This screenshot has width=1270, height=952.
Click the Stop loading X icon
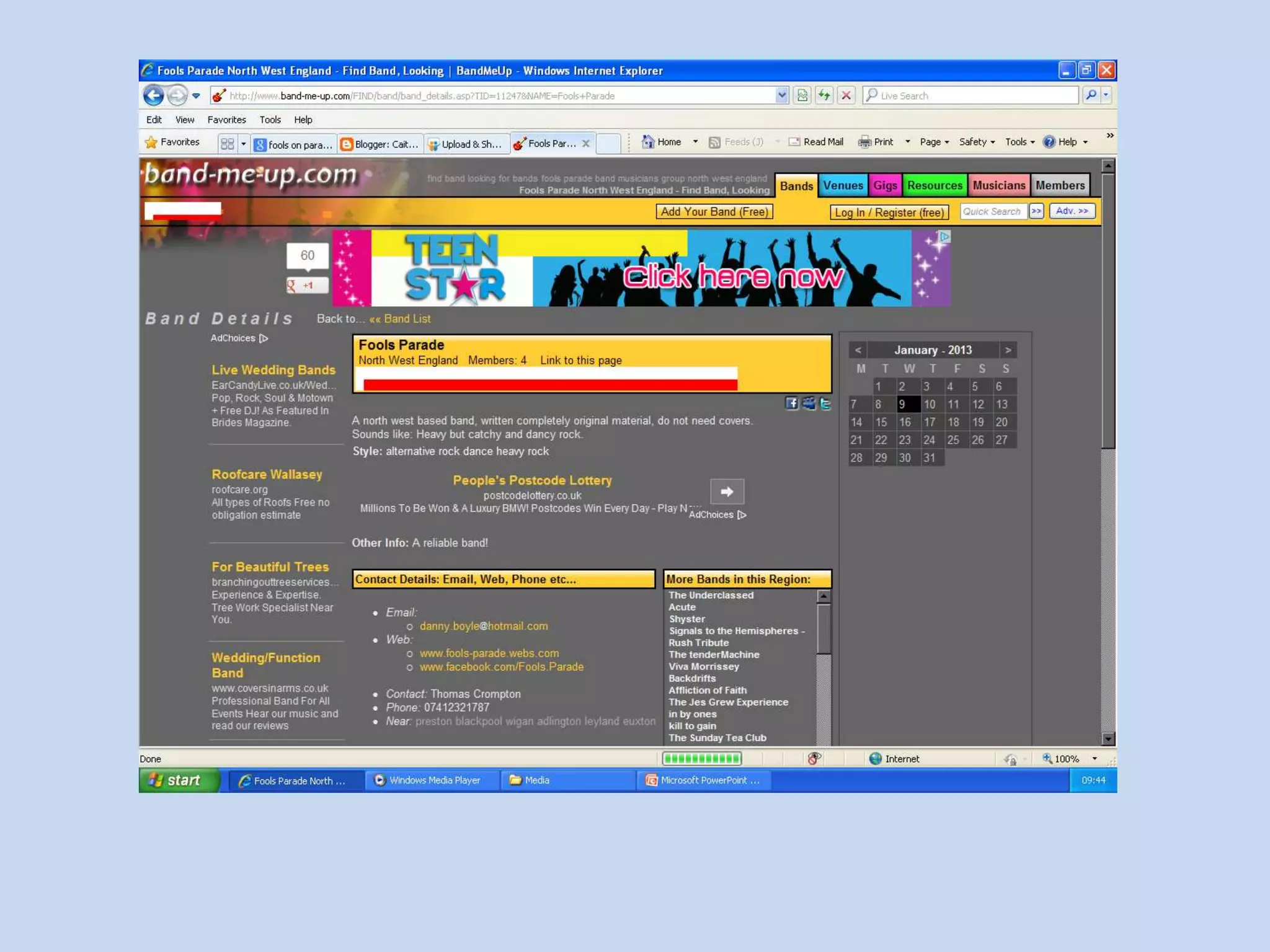[x=846, y=95]
